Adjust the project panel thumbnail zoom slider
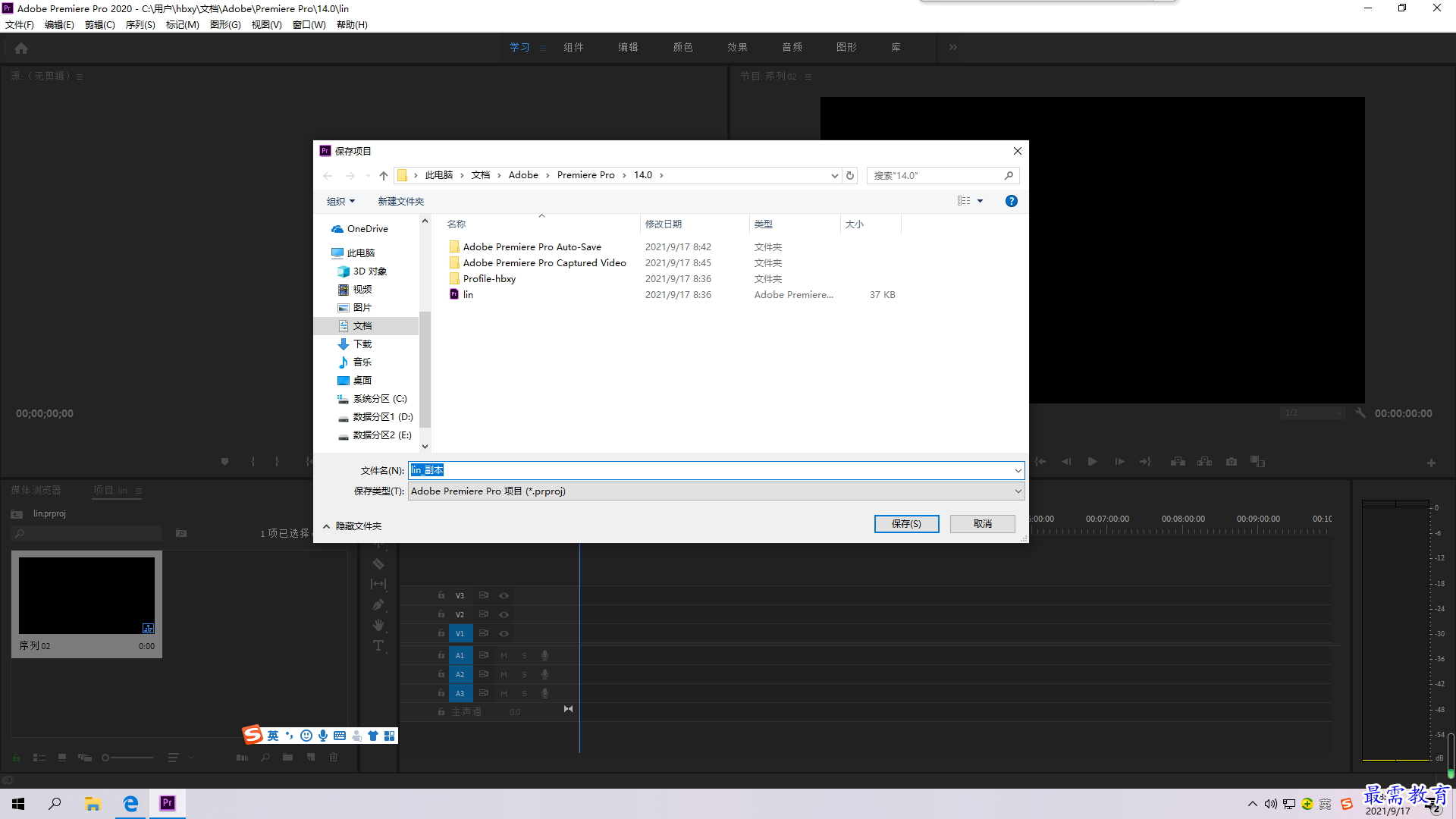The width and height of the screenshot is (1456, 819). (x=127, y=758)
